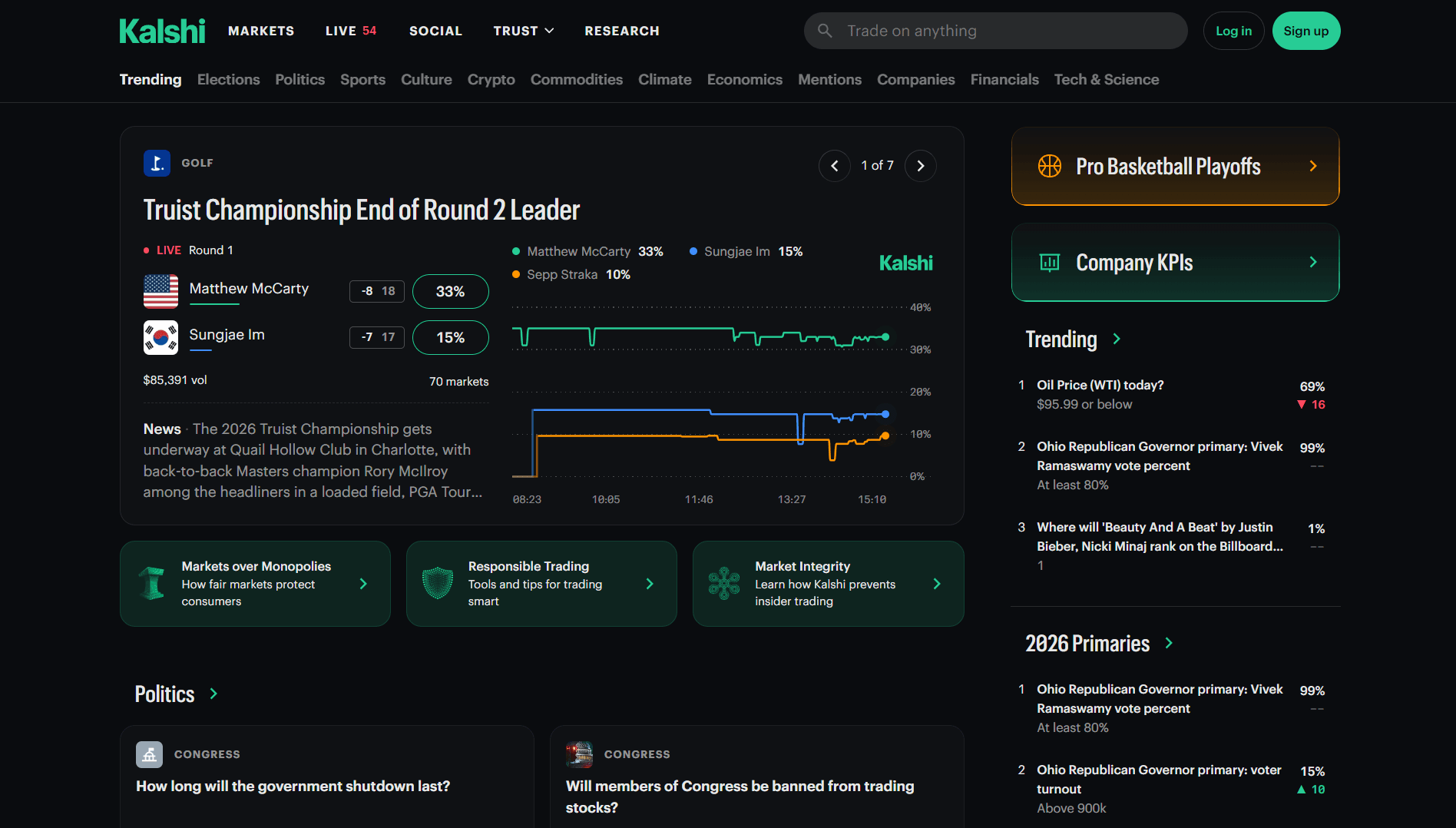Select the Financials category tab
Image resolution: width=1456 pixels, height=828 pixels.
pyautogui.click(x=1004, y=79)
